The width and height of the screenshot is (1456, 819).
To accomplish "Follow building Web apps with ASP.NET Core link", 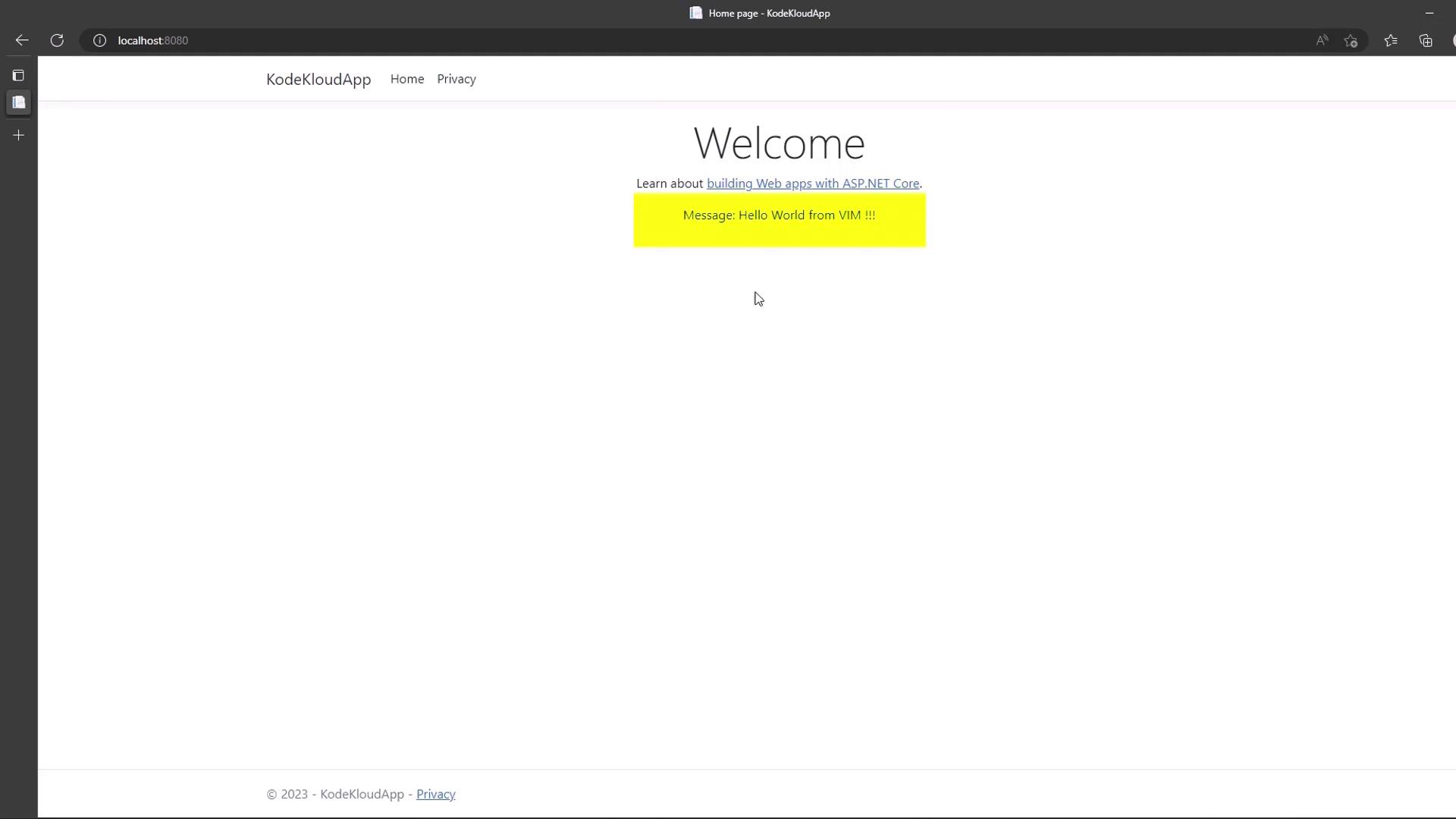I will [813, 184].
